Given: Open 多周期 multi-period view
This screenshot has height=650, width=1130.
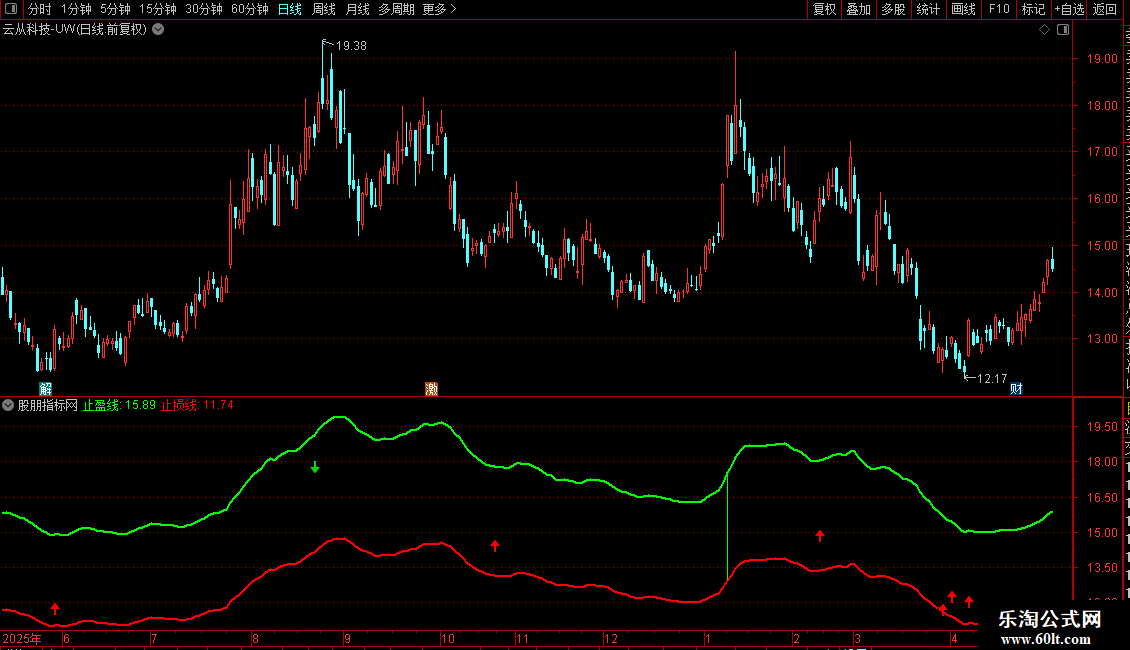Looking at the screenshot, I should coord(396,9).
